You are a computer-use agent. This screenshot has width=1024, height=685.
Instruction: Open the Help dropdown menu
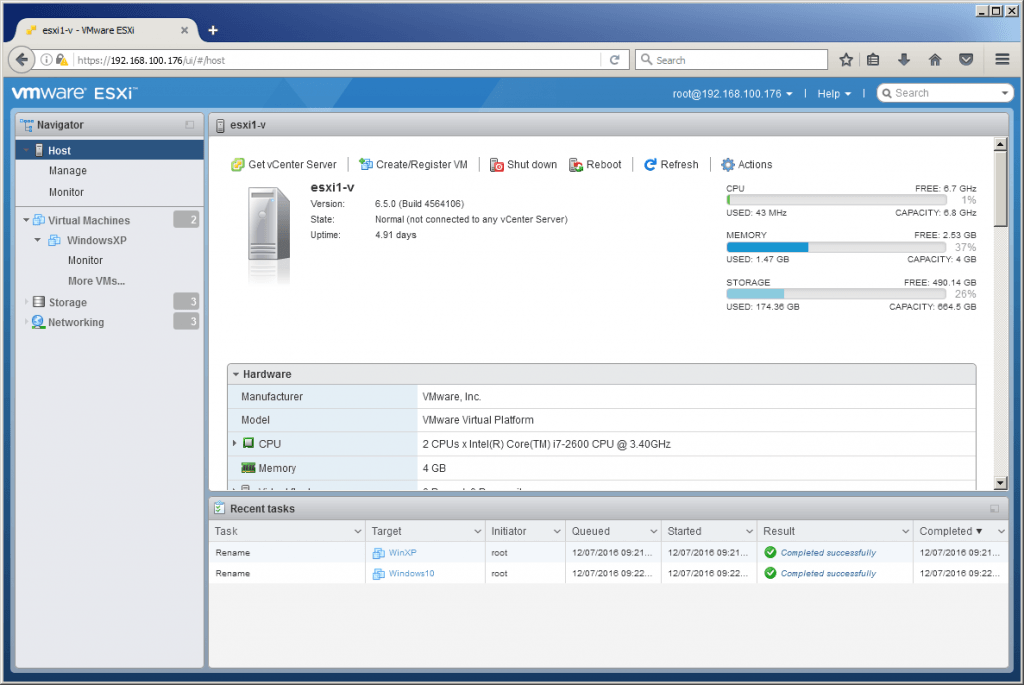834,93
